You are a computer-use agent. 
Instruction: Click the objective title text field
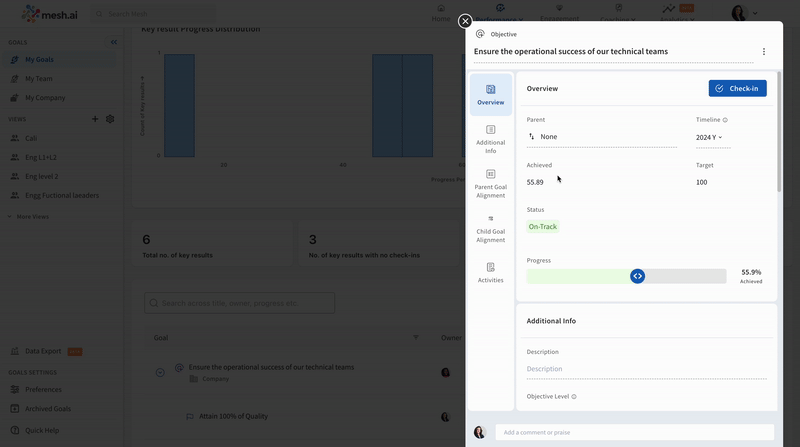click(613, 52)
